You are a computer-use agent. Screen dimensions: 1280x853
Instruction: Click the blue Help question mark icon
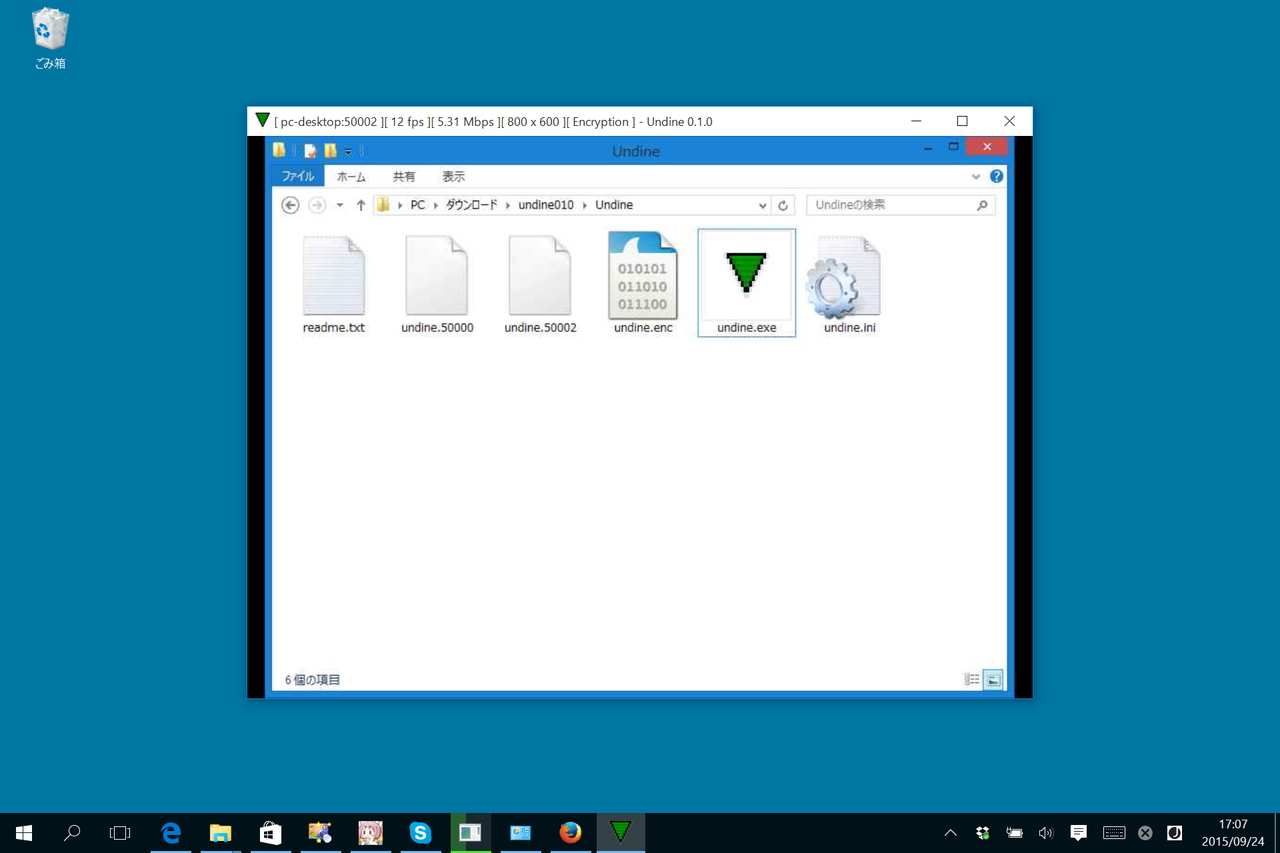[x=996, y=176]
